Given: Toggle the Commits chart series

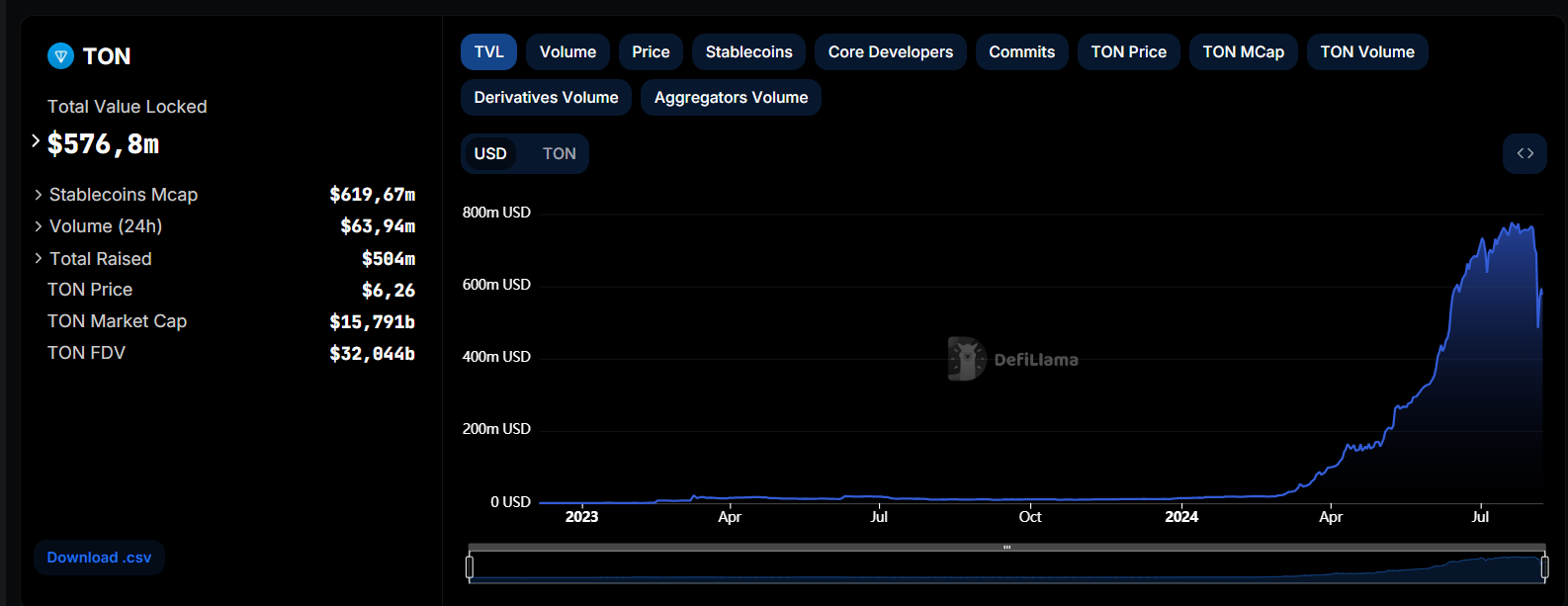Looking at the screenshot, I should click(x=1021, y=52).
